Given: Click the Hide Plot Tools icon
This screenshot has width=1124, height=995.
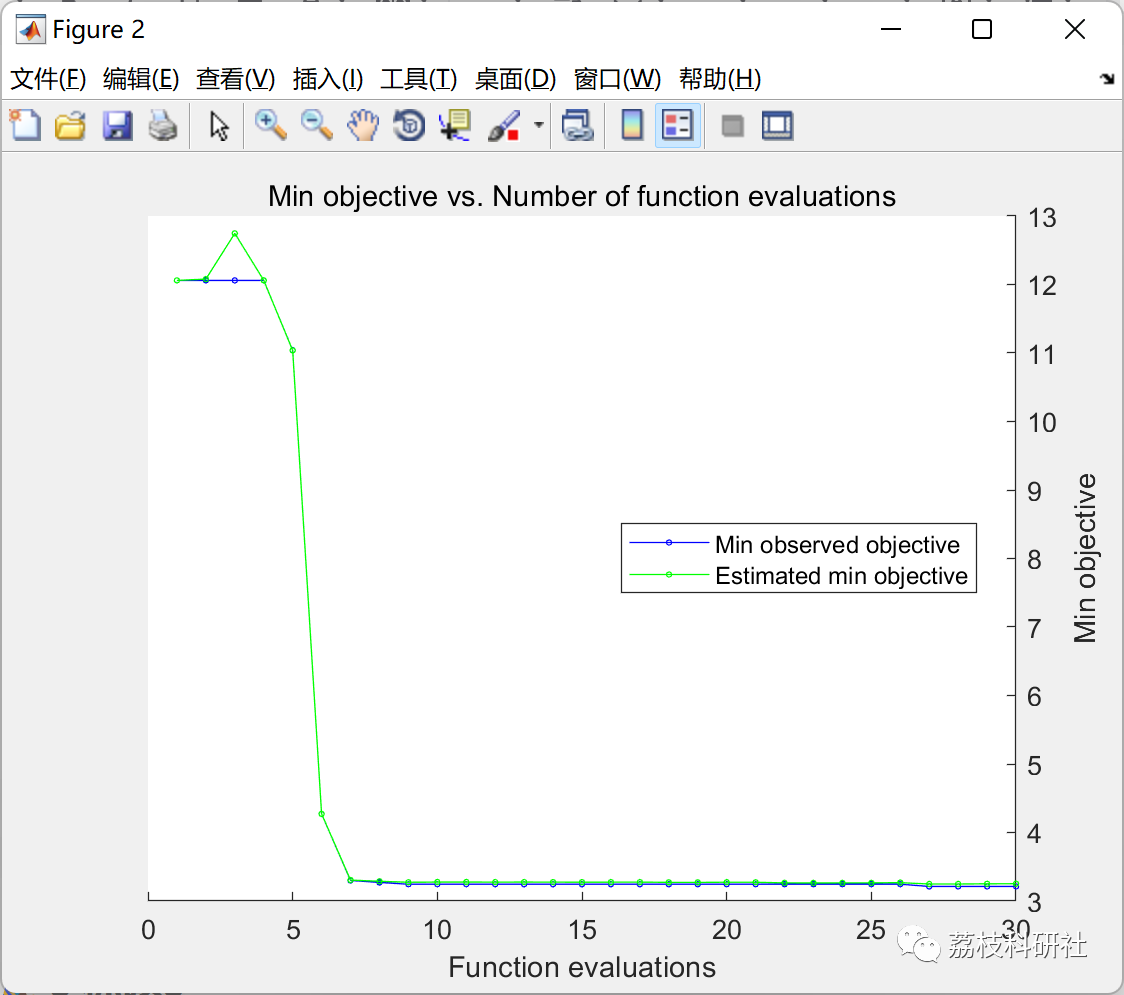Looking at the screenshot, I should pyautogui.click(x=732, y=127).
